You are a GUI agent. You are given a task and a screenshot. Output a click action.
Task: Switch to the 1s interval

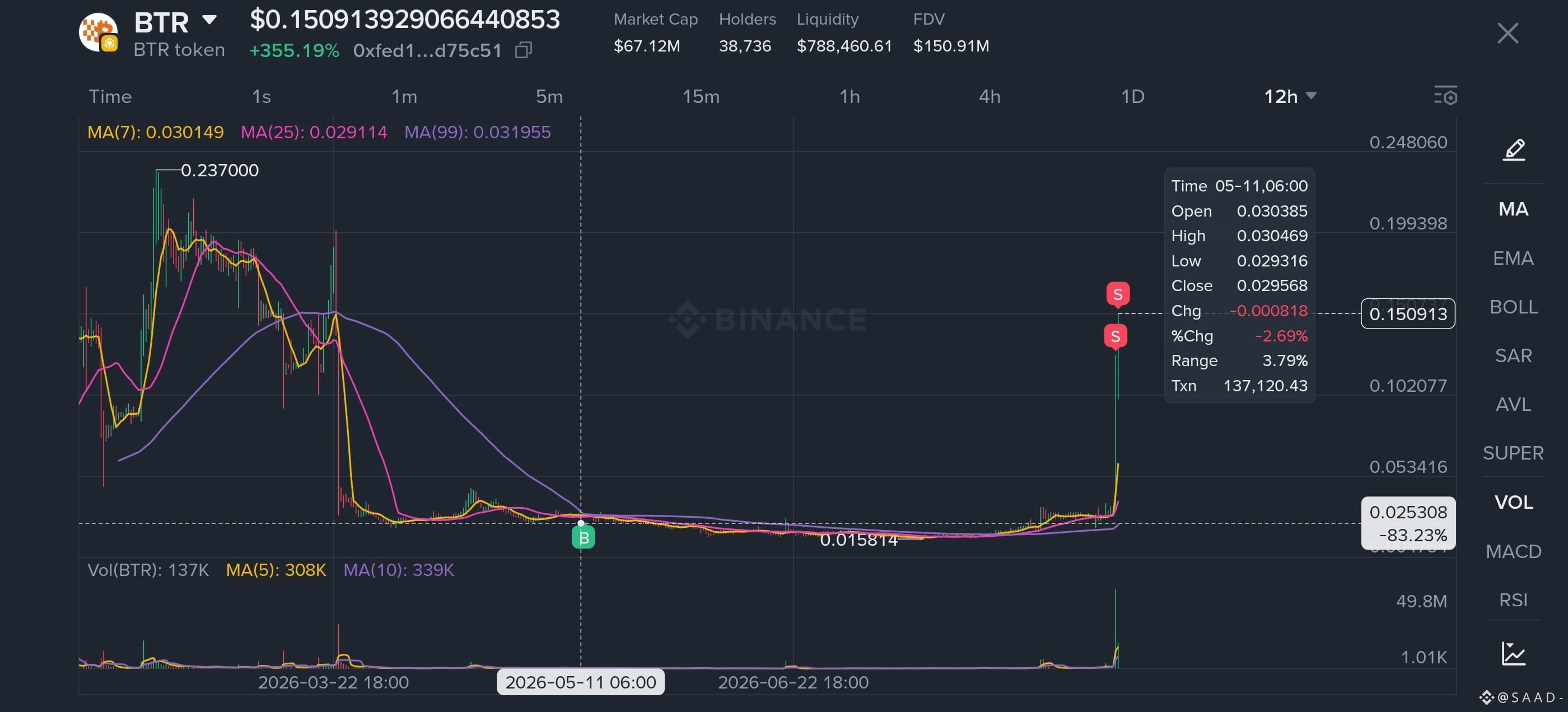coord(261,96)
